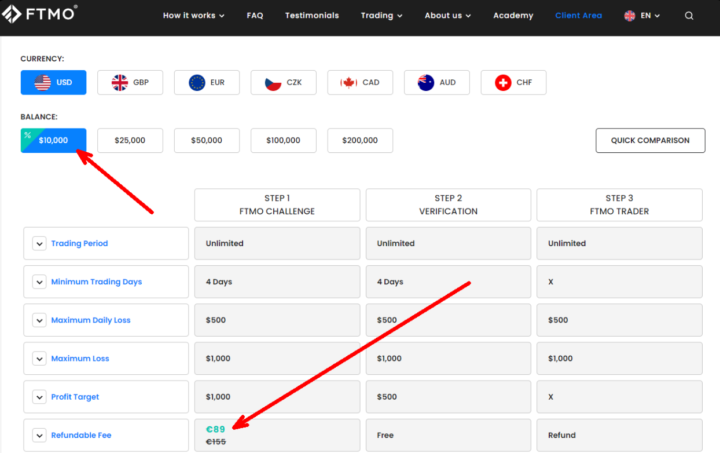The width and height of the screenshot is (720, 453).
Task: Choose the $100,000 balance
Action: point(283,140)
